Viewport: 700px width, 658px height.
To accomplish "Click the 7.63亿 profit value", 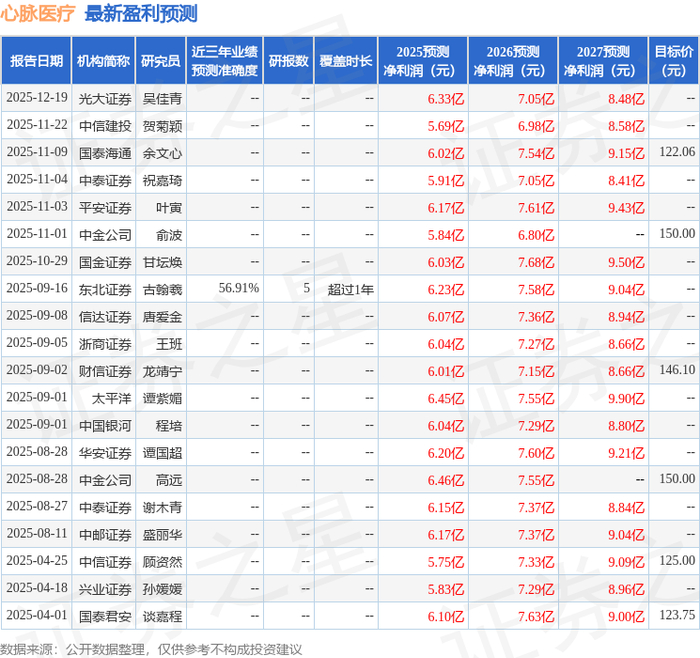I will click(x=536, y=616).
